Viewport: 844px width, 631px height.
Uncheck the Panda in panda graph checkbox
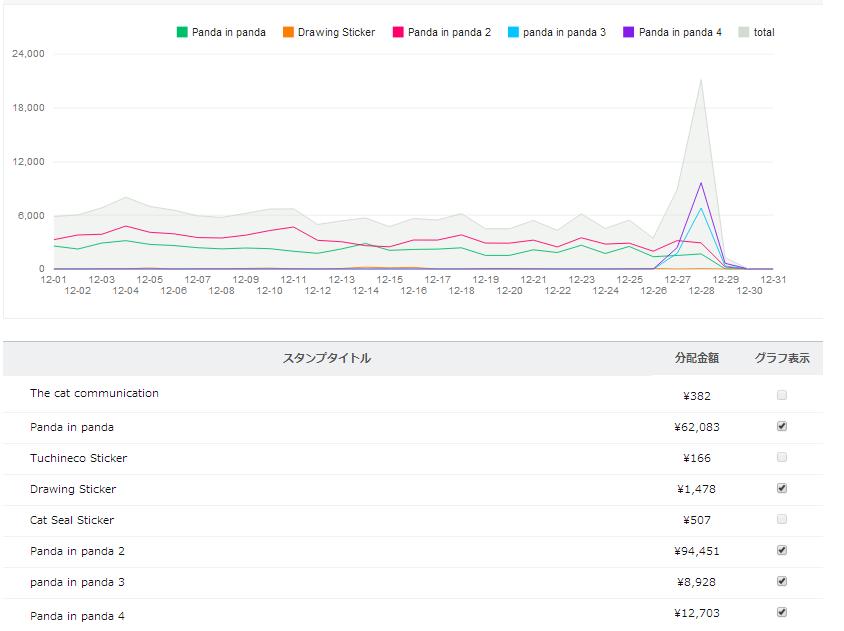782,426
